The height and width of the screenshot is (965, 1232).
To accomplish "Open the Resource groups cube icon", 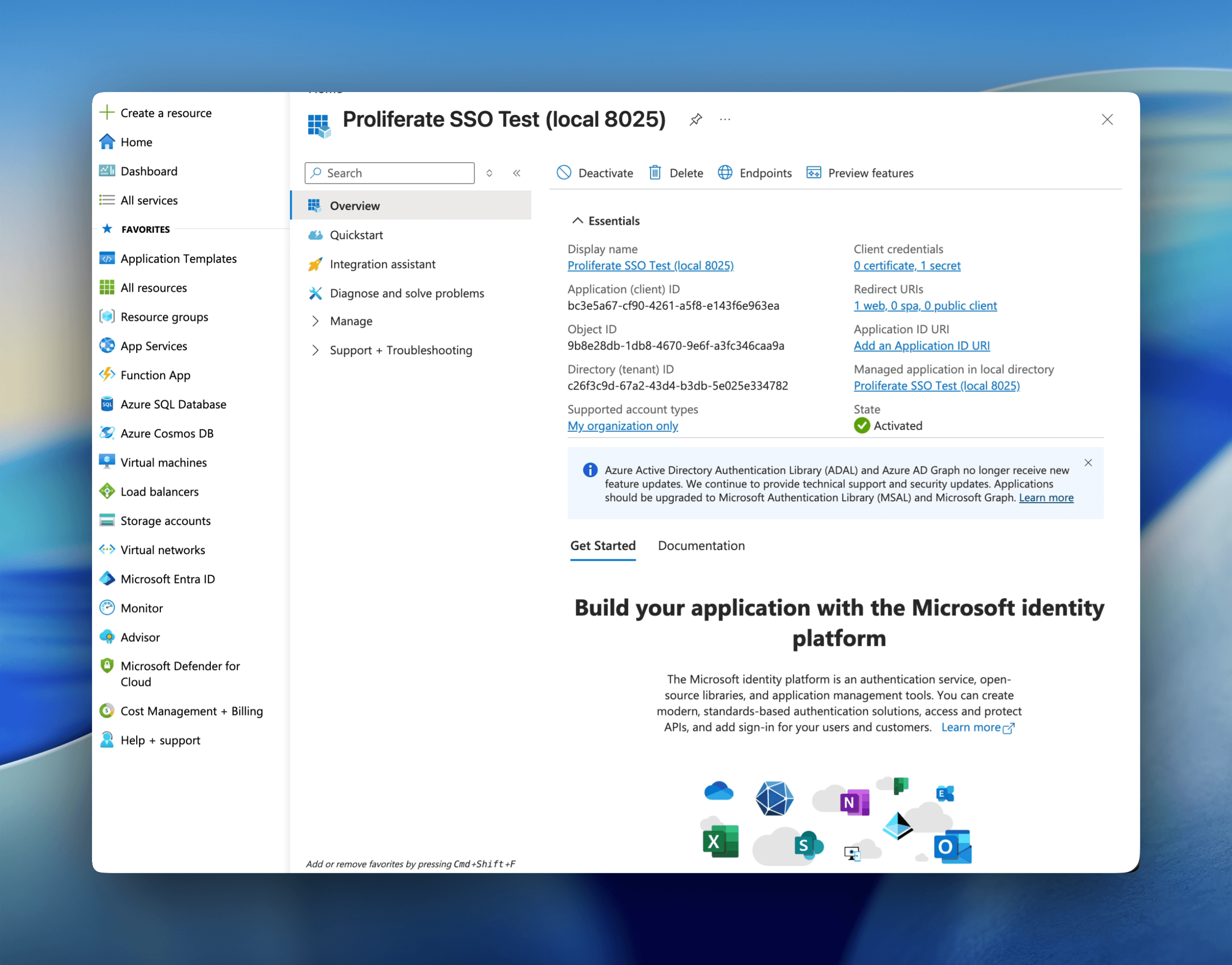I will point(107,316).
